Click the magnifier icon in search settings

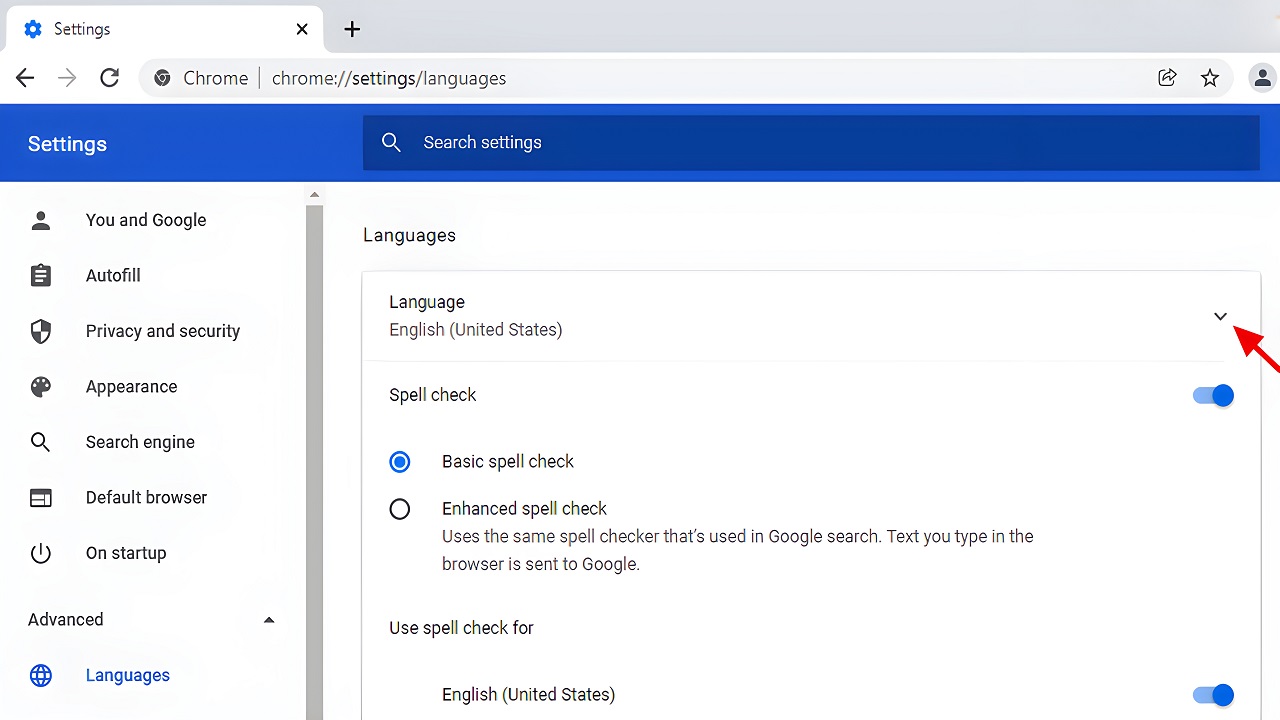pos(391,143)
